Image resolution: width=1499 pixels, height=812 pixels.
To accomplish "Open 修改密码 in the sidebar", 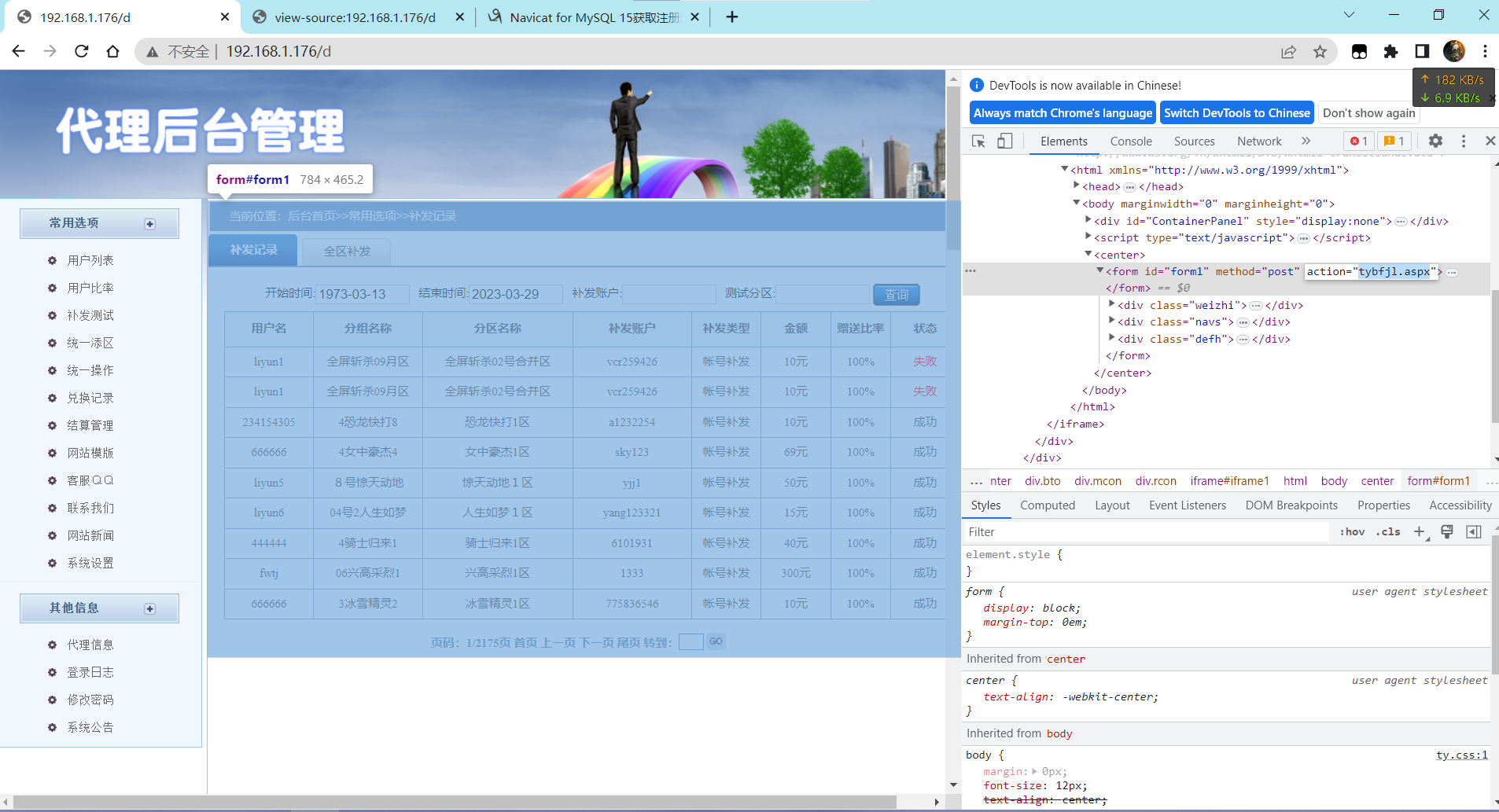I will click(x=90, y=700).
